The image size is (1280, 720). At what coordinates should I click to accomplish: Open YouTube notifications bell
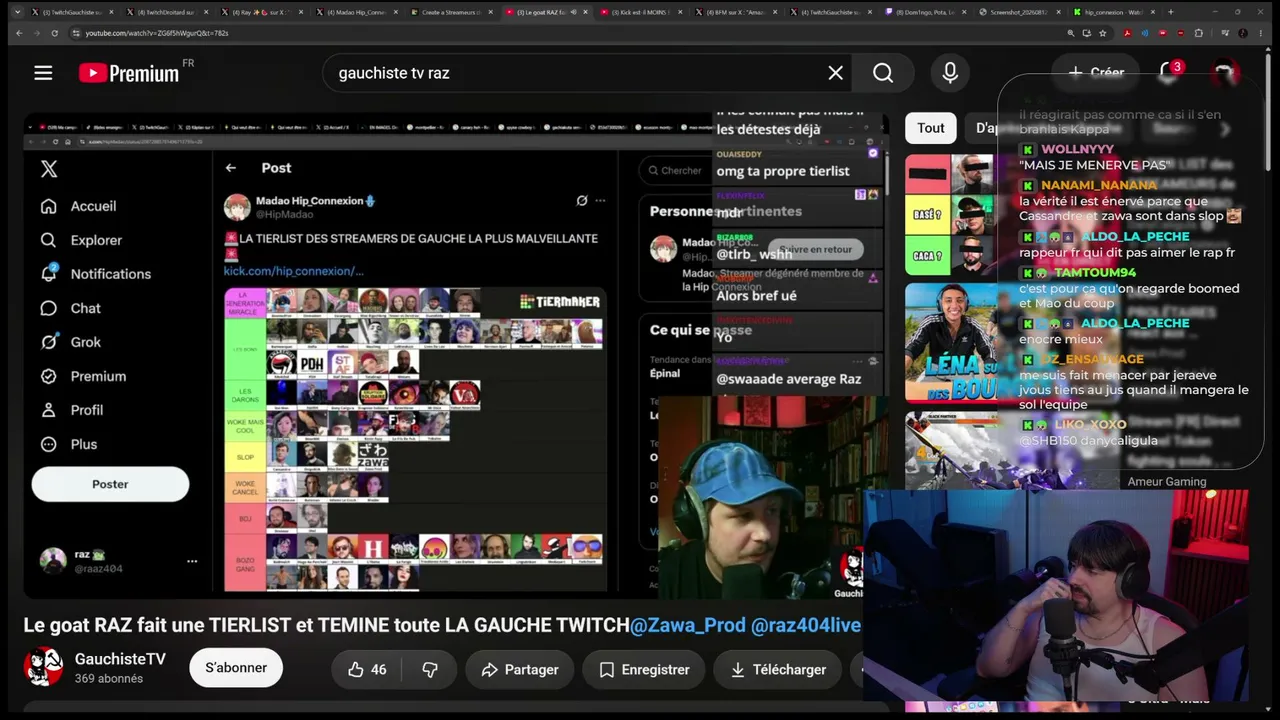(x=1168, y=73)
